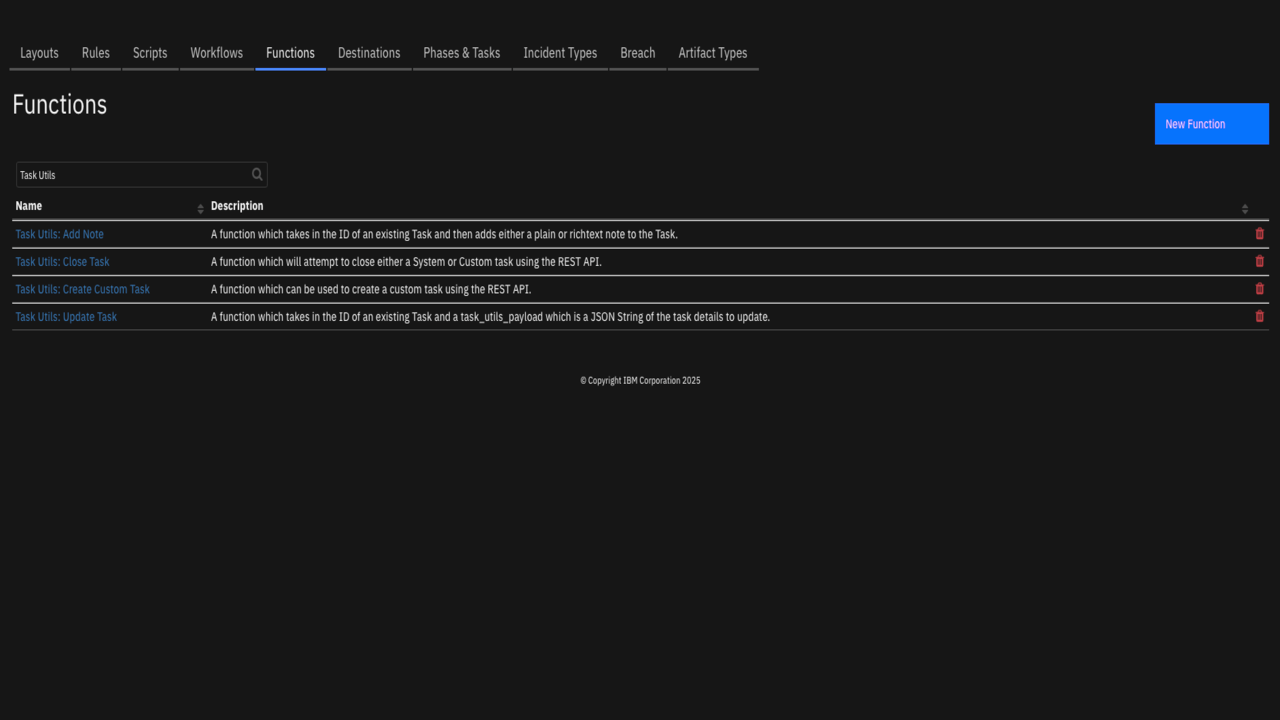The image size is (1280, 720).
Task: Open the Rules tab
Action: point(96,53)
